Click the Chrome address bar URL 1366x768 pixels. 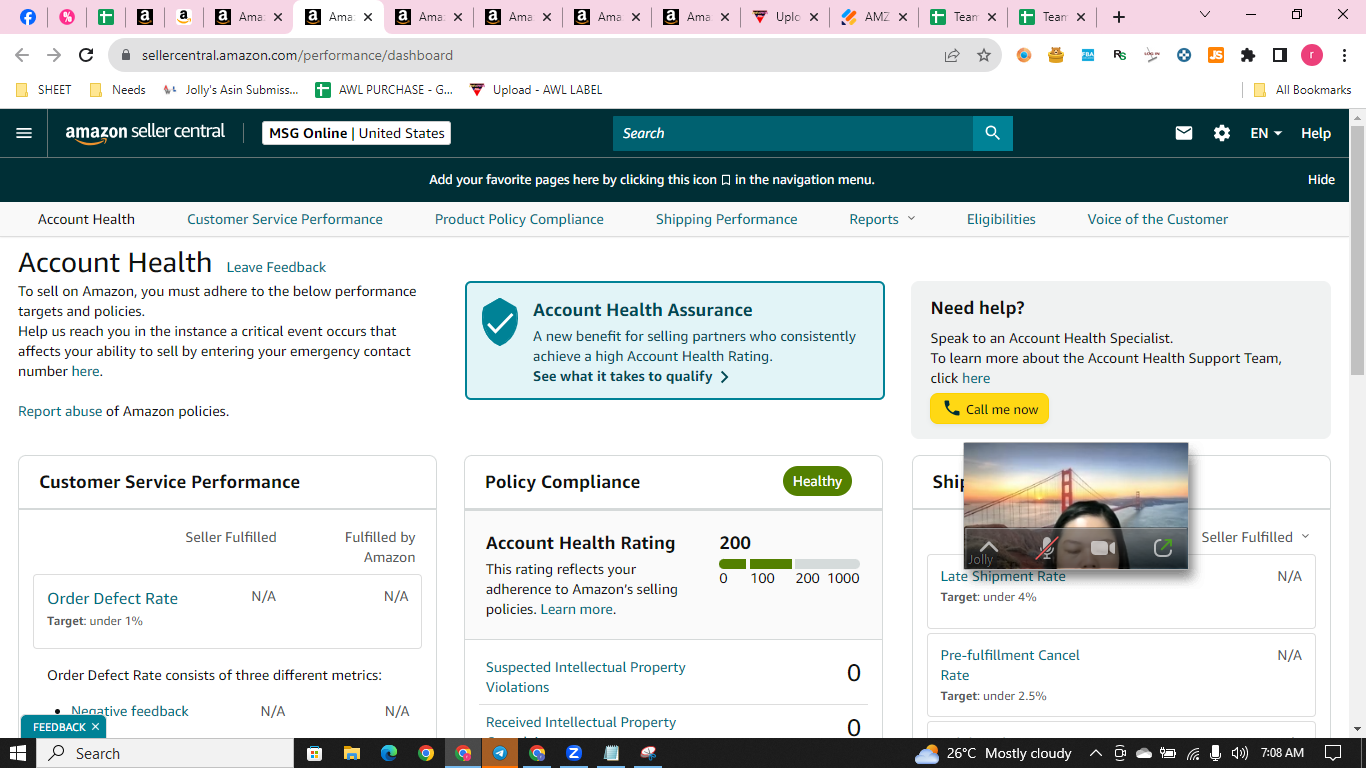(298, 56)
